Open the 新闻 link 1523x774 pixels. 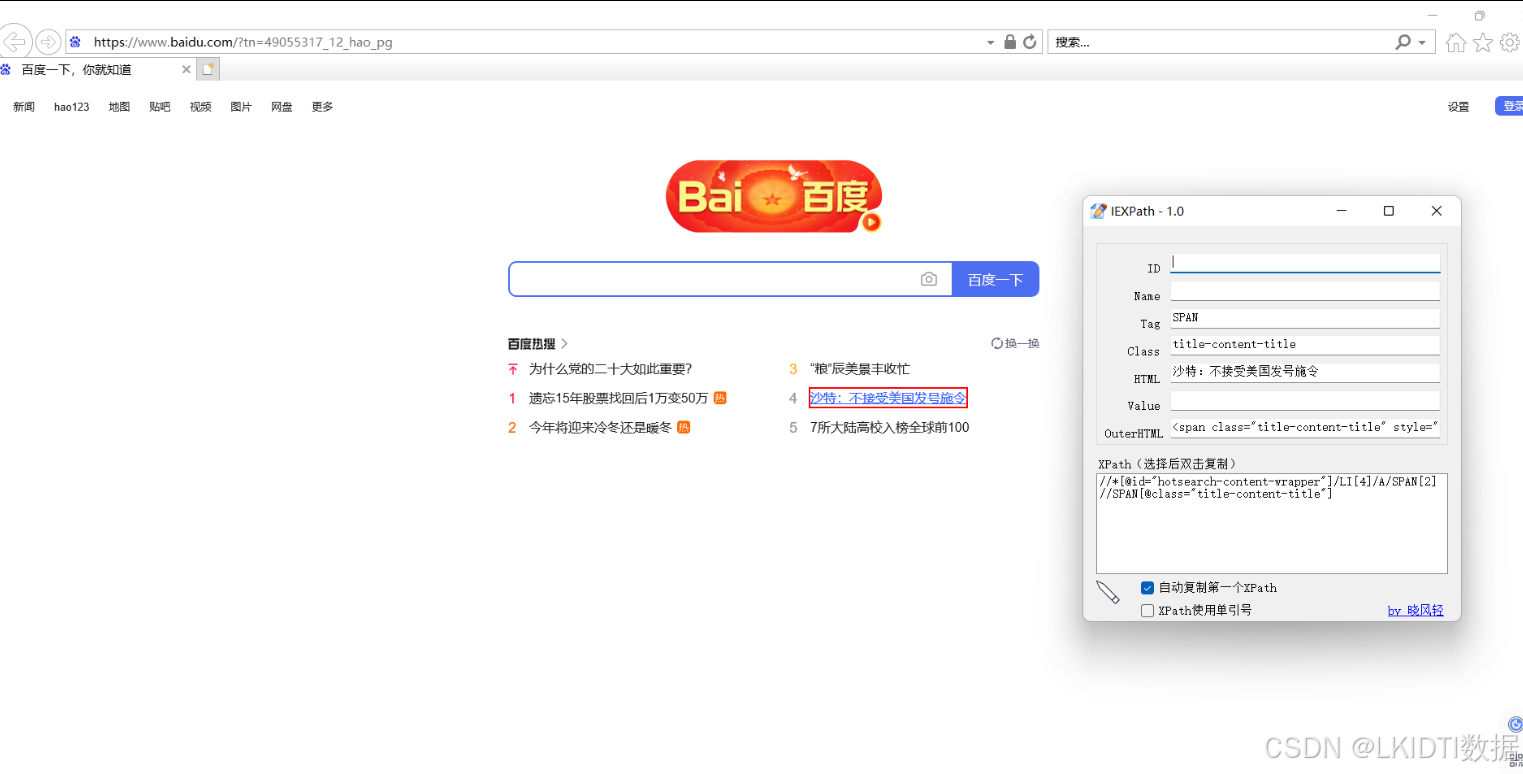(24, 107)
